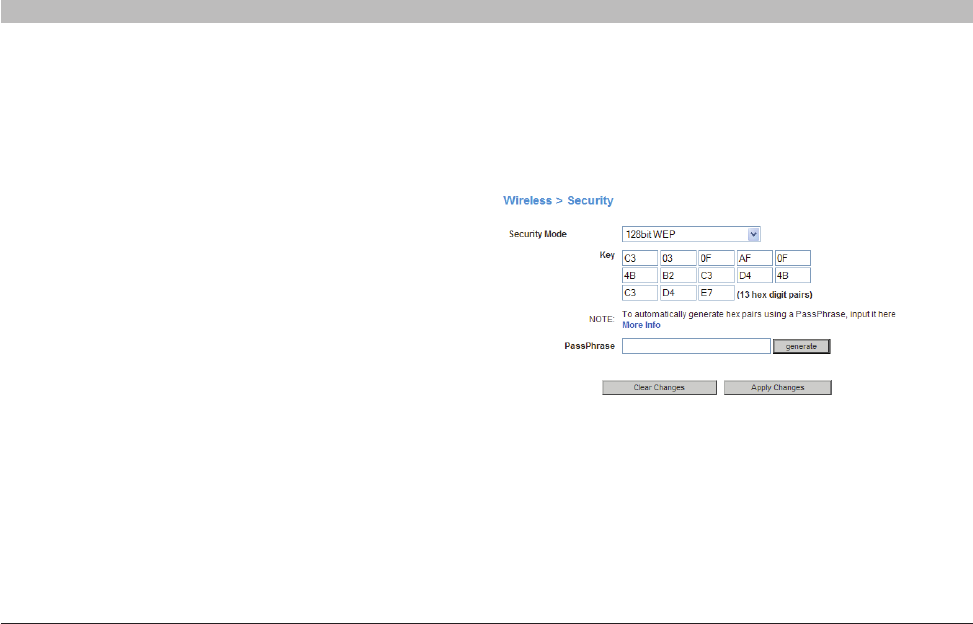The image size is (973, 624).
Task: Select key field D4 in third row
Action: (x=678, y=293)
